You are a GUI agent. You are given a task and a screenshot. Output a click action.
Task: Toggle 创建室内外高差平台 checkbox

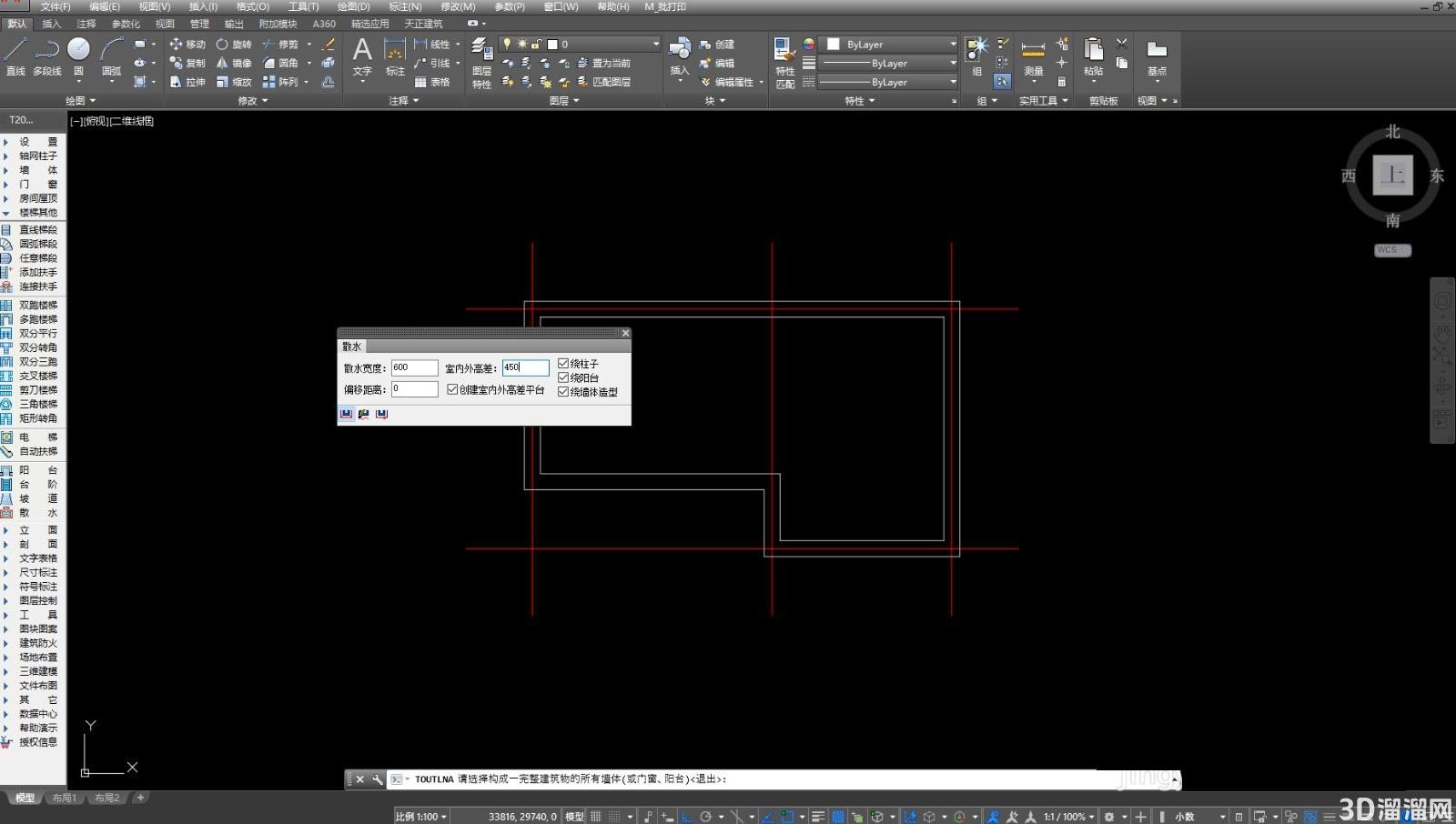click(x=452, y=389)
